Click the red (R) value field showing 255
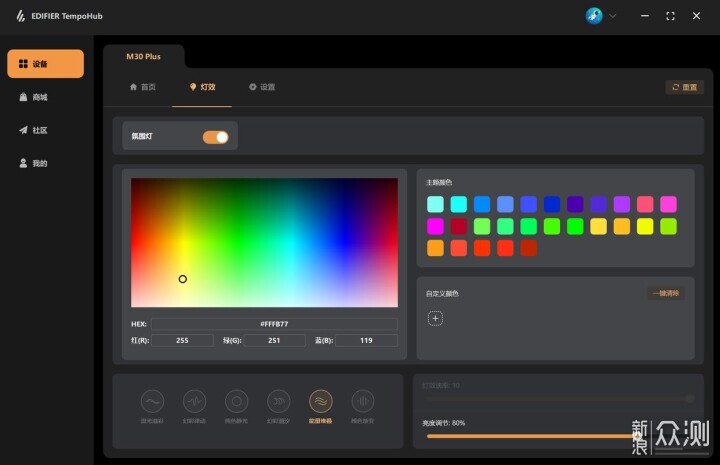720x465 pixels. [x=182, y=340]
